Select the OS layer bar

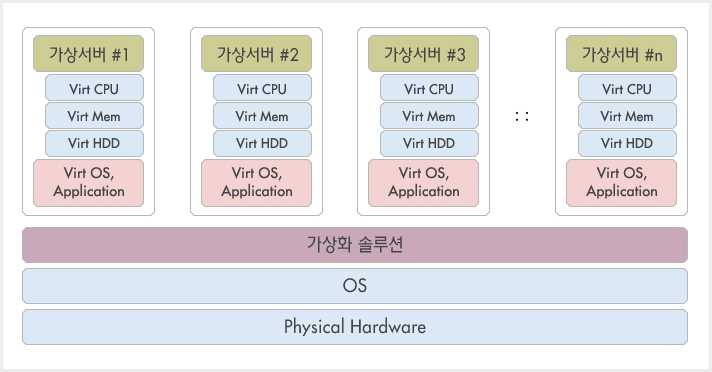click(355, 286)
